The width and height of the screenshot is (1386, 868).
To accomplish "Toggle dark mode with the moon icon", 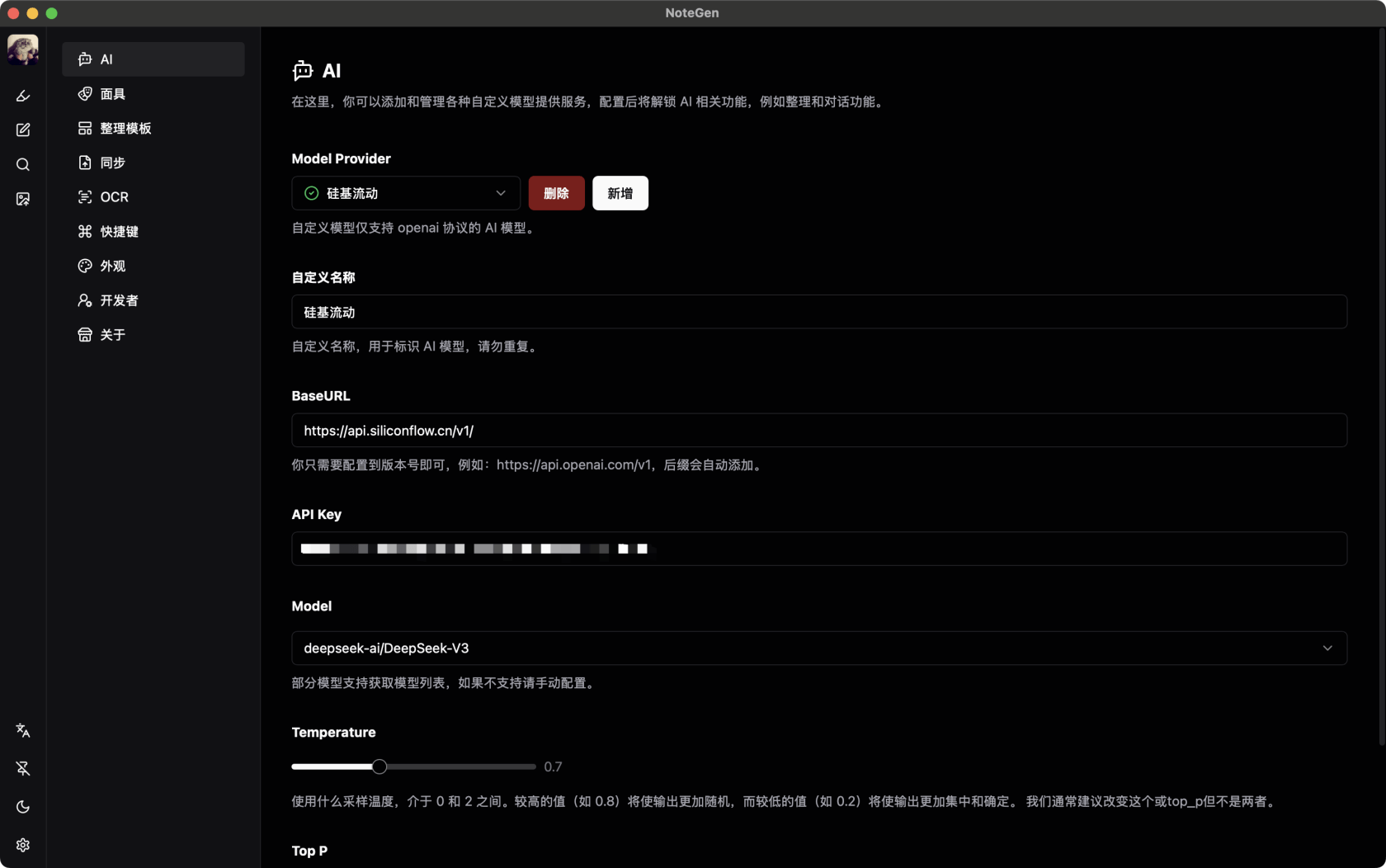I will (22, 807).
